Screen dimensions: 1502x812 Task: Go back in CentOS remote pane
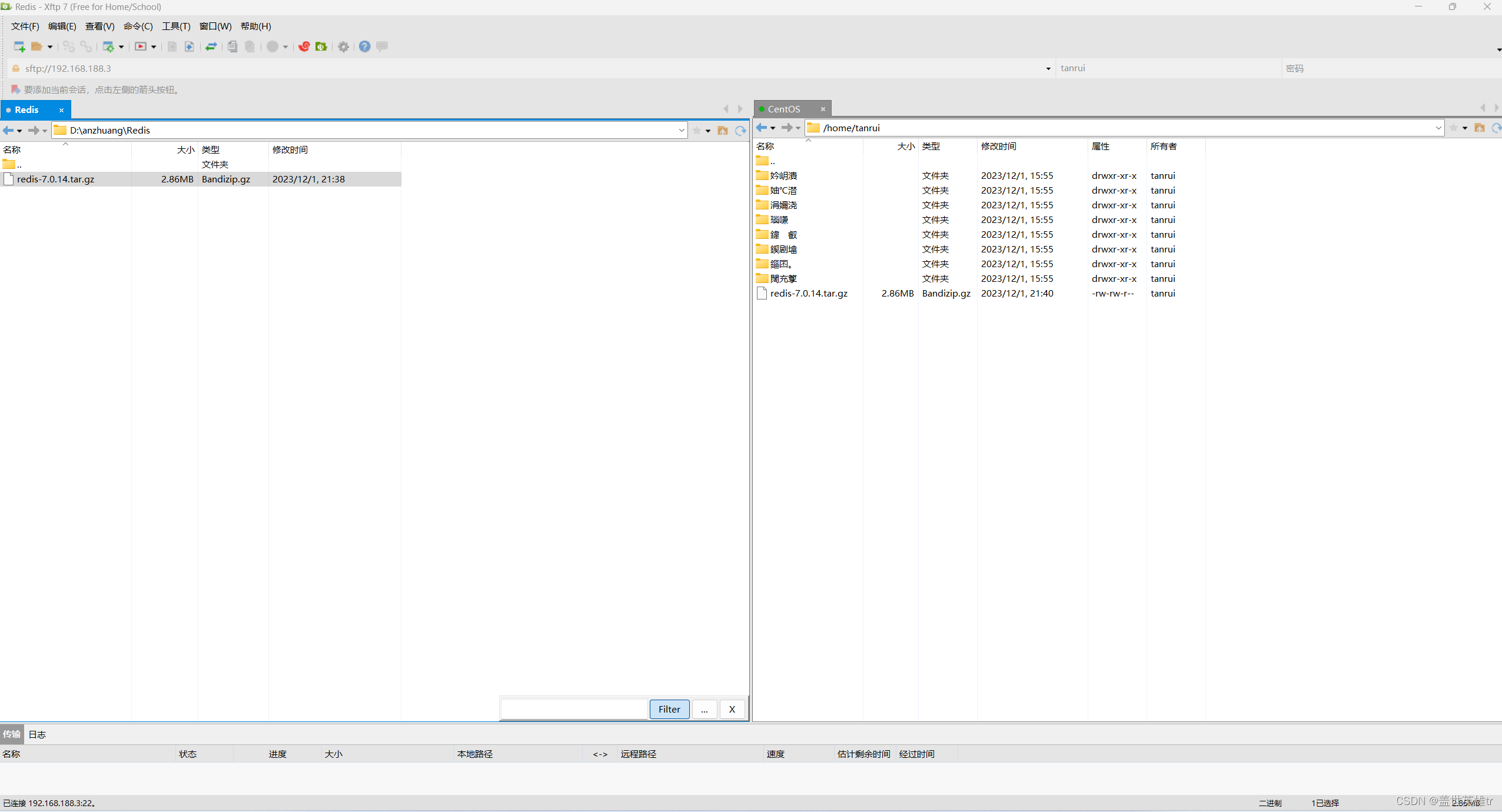[x=762, y=128]
